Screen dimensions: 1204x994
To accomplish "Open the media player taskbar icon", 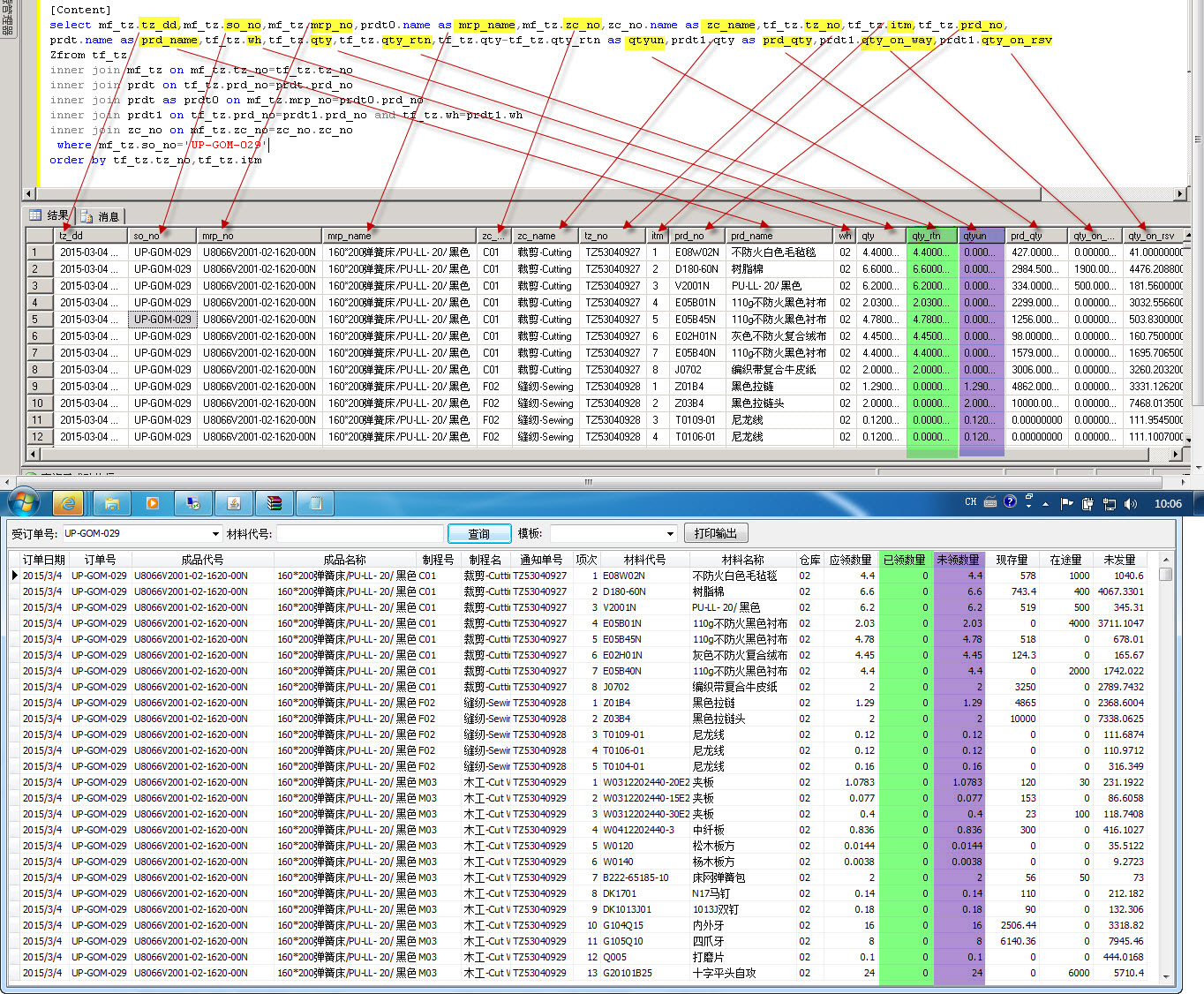I will coord(152,503).
